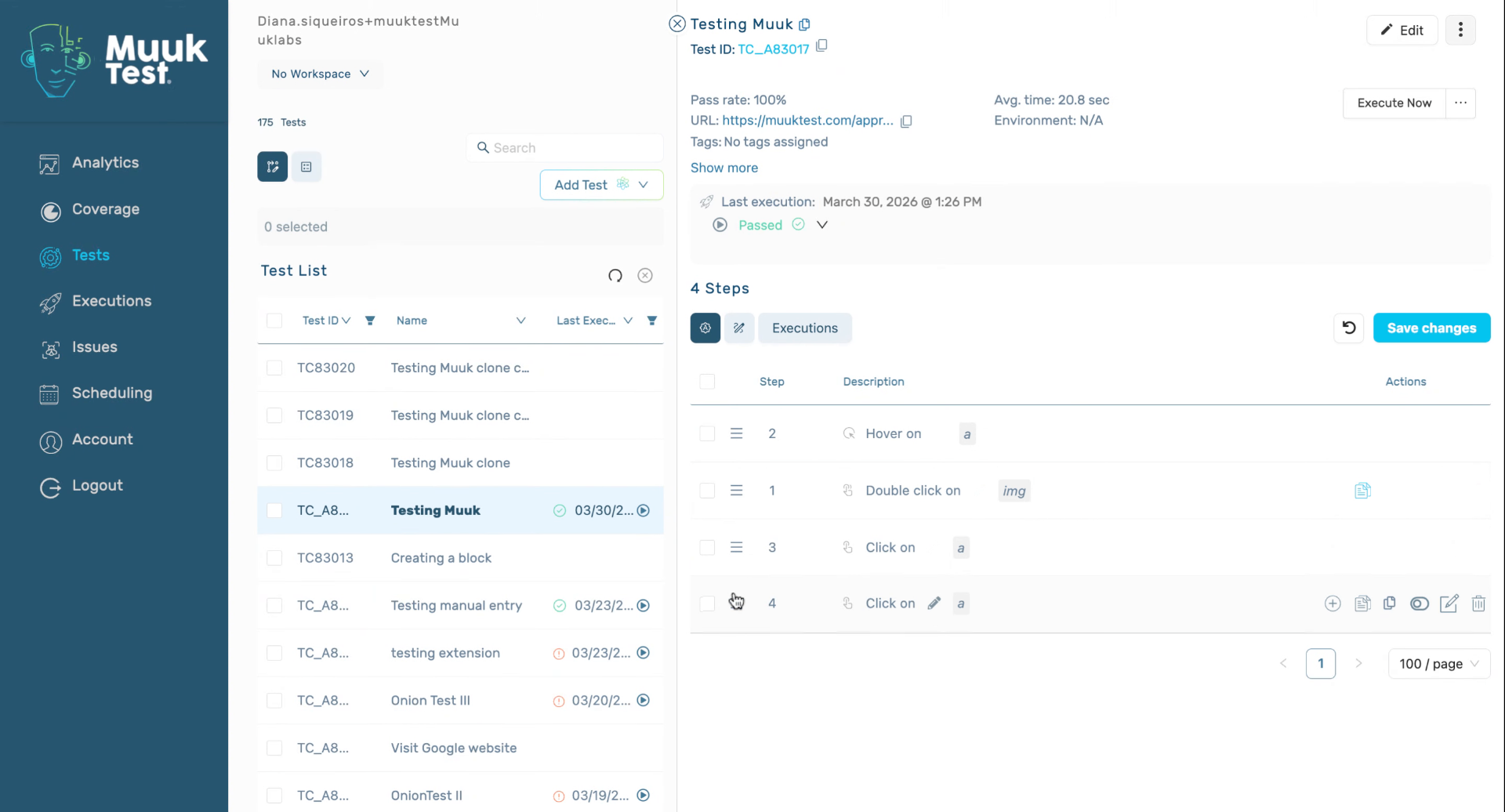Image resolution: width=1505 pixels, height=812 pixels.
Task: Go to Coverage in the sidebar
Action: 105,209
